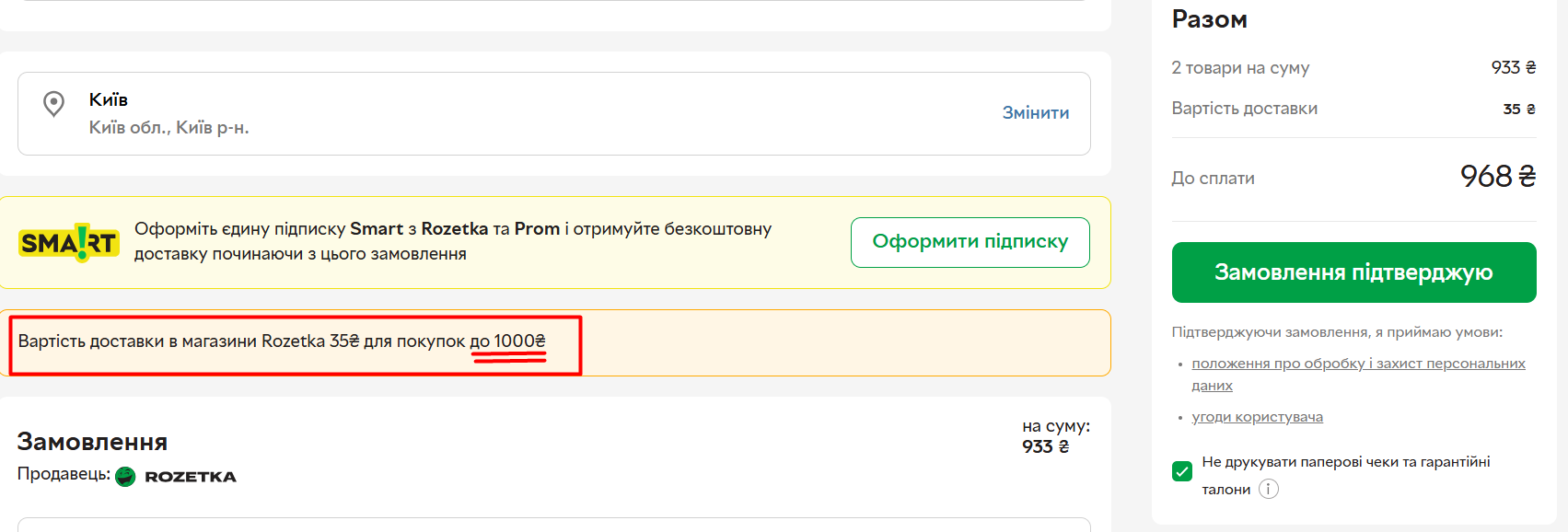1568x532 pixels.
Task: Click the Не друкувати паперові чеки label
Action: coord(1345,462)
